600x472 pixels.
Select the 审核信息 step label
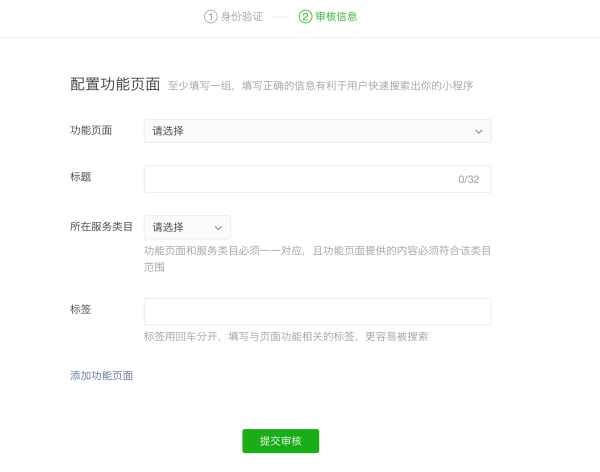[x=336, y=17]
